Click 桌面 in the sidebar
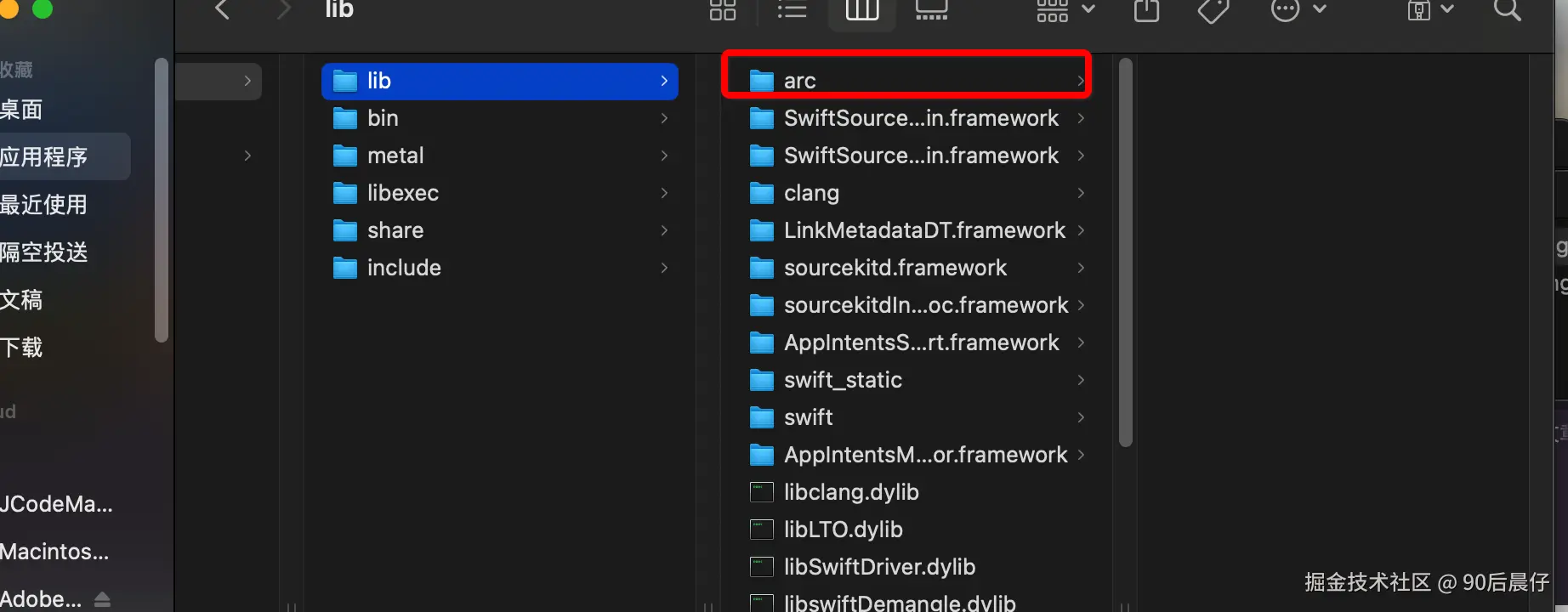The height and width of the screenshot is (612, 1568). (x=22, y=110)
